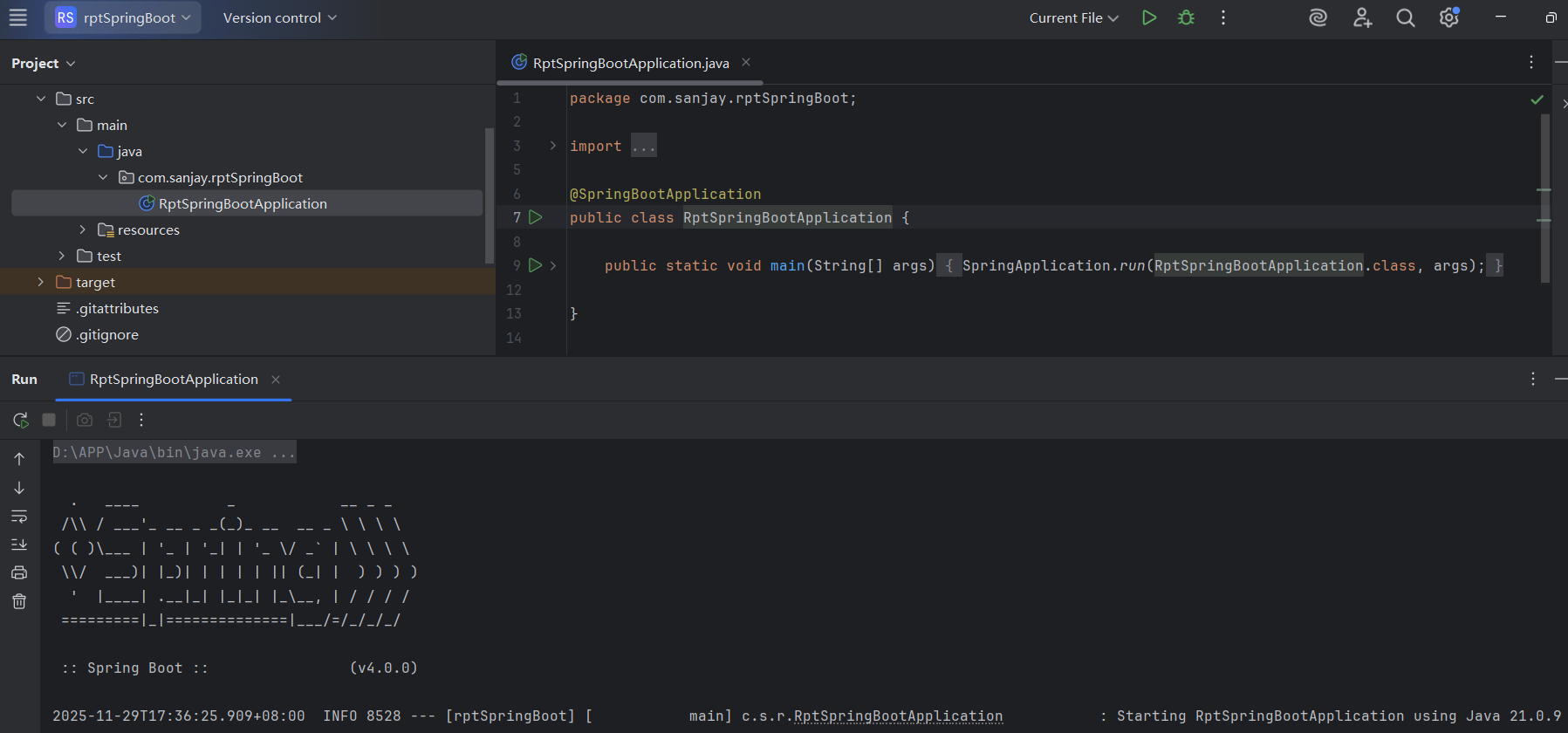The image size is (1568, 733).
Task: Expand the test folder
Action: click(62, 256)
